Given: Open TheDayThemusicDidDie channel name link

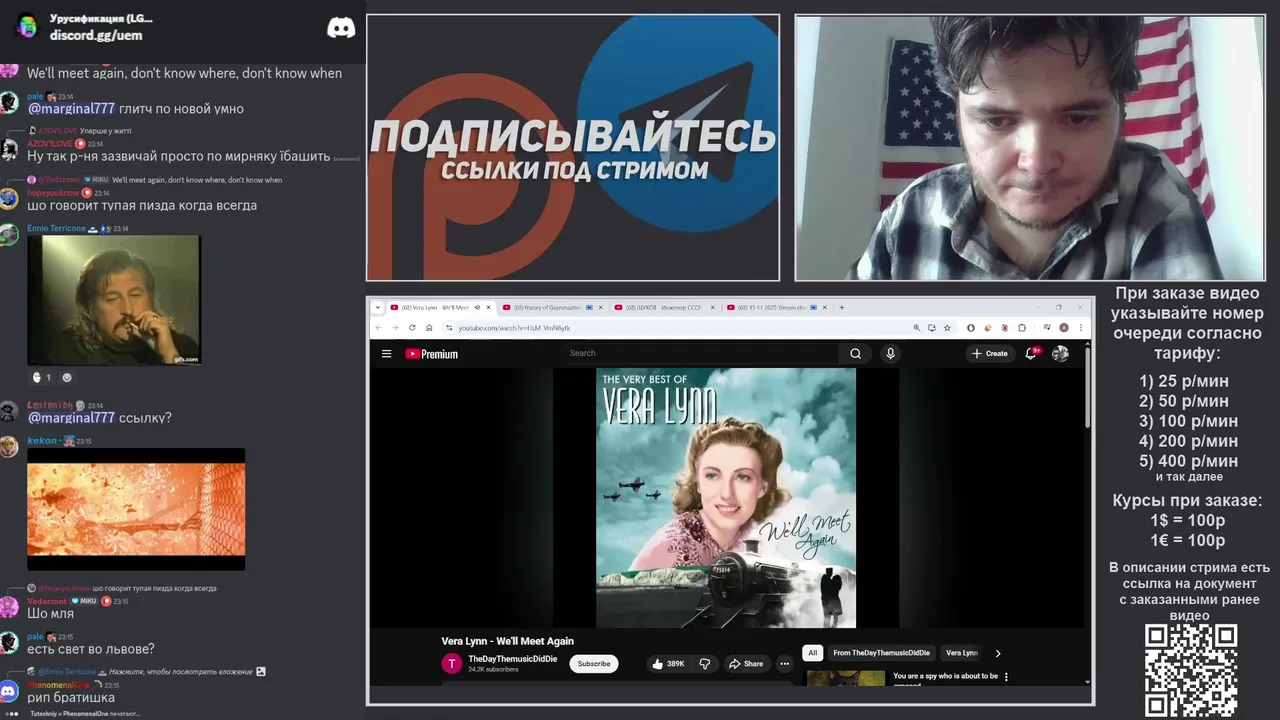Looking at the screenshot, I should coord(513,659).
